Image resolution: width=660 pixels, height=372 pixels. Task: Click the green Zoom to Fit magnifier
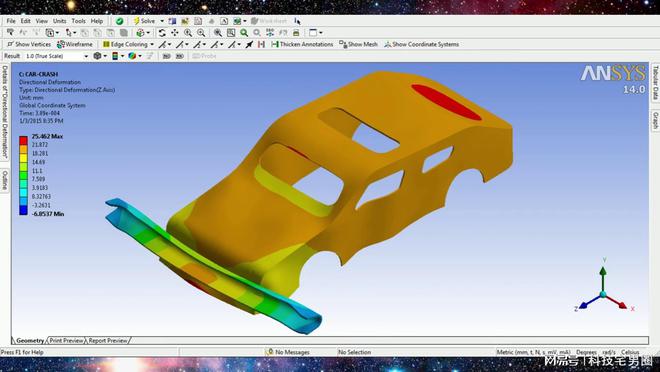(x=244, y=33)
